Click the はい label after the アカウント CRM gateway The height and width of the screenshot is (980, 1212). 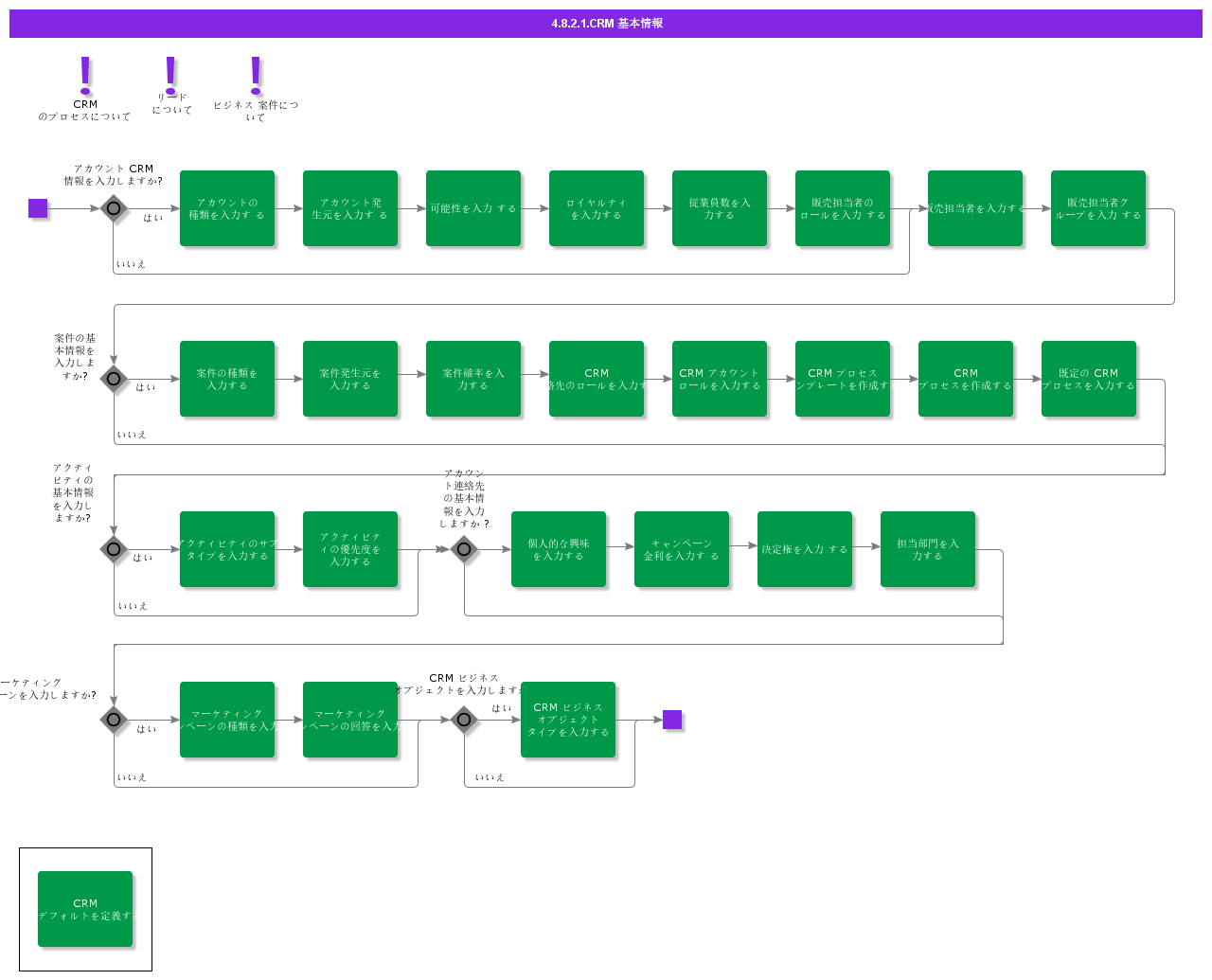(x=153, y=218)
